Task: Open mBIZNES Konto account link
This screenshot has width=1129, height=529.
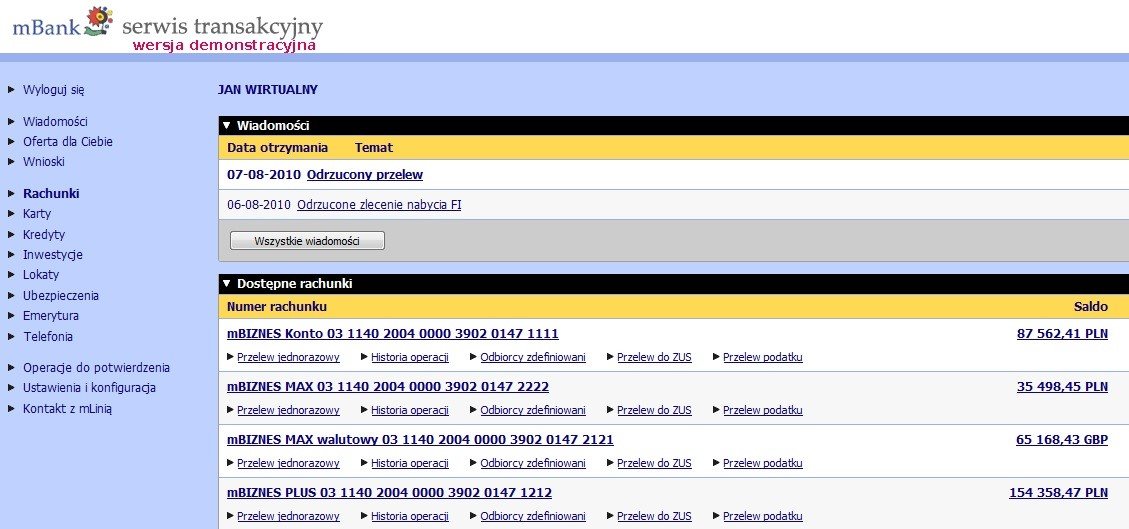Action: (x=392, y=334)
